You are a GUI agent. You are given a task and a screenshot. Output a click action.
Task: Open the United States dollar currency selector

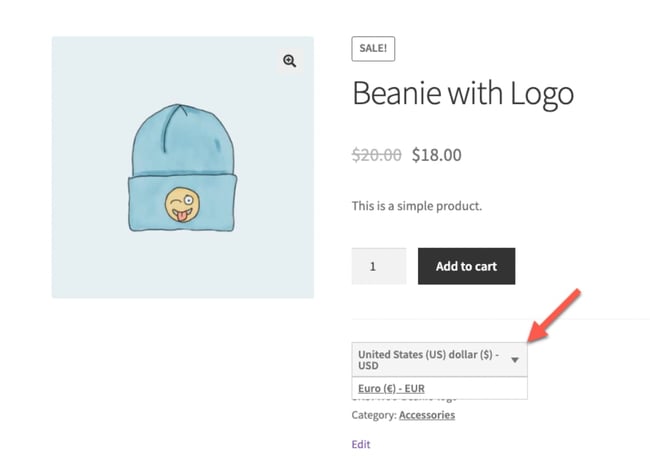pos(430,360)
